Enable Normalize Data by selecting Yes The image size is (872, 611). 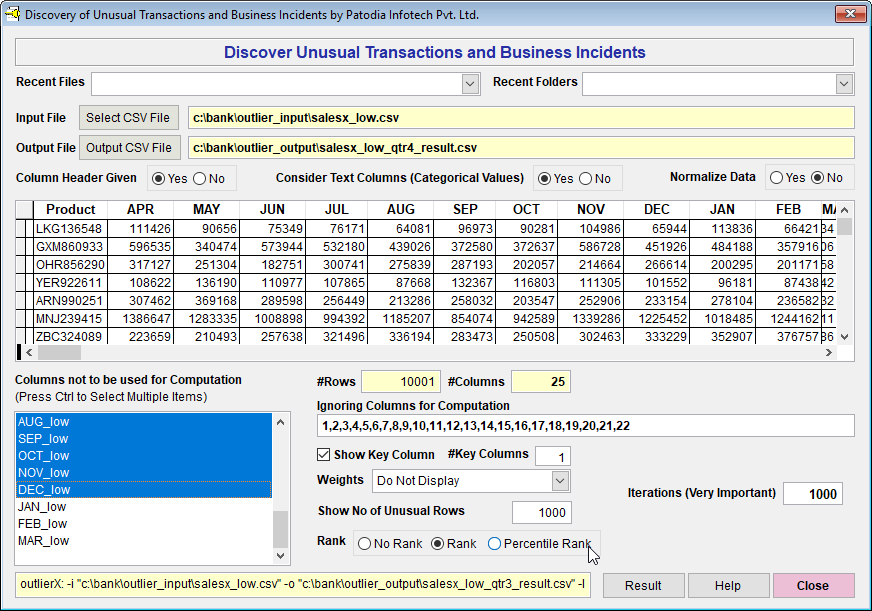coord(776,178)
